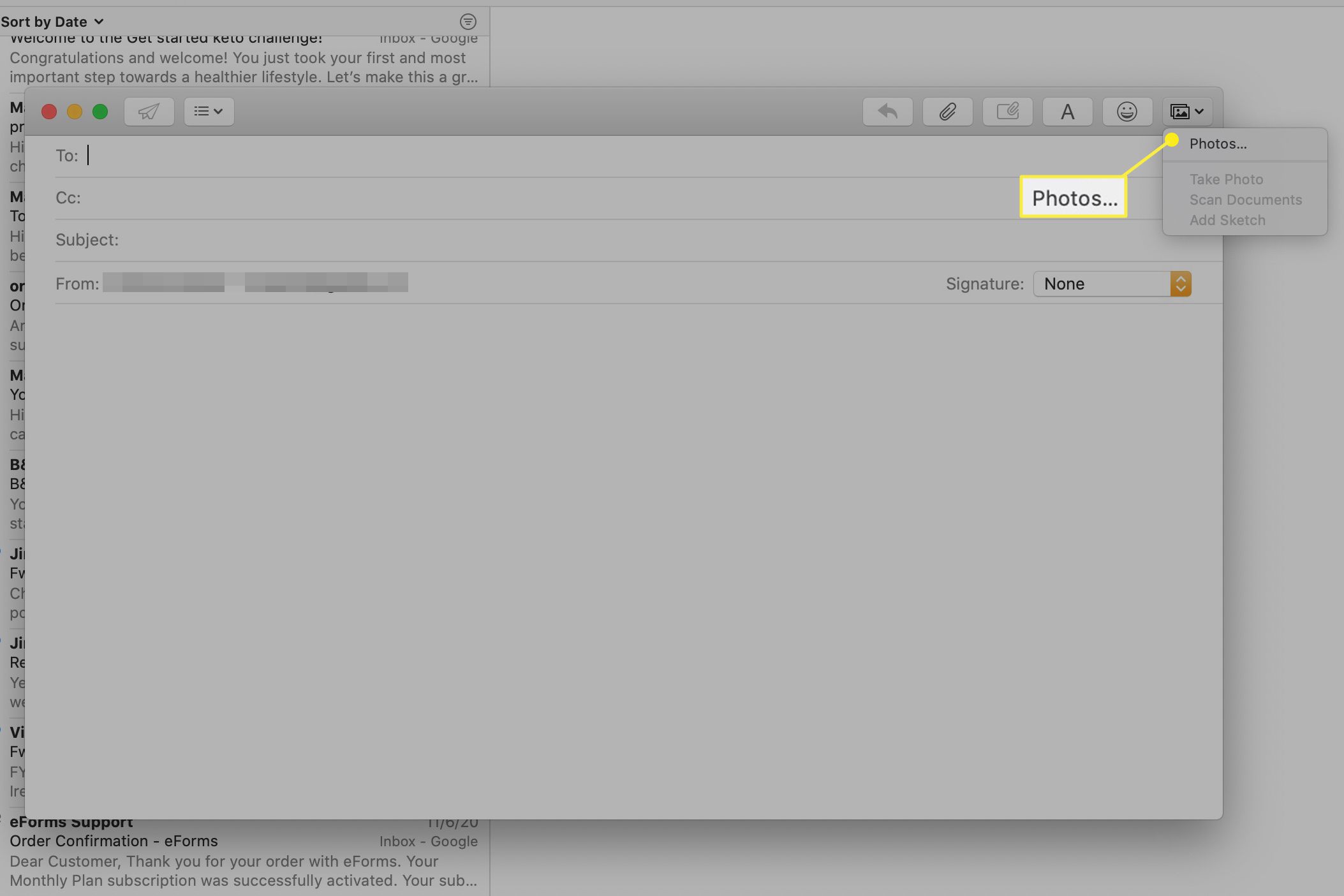Select Take Photo menu entry
This screenshot has height=896, width=1344.
tap(1244, 179)
